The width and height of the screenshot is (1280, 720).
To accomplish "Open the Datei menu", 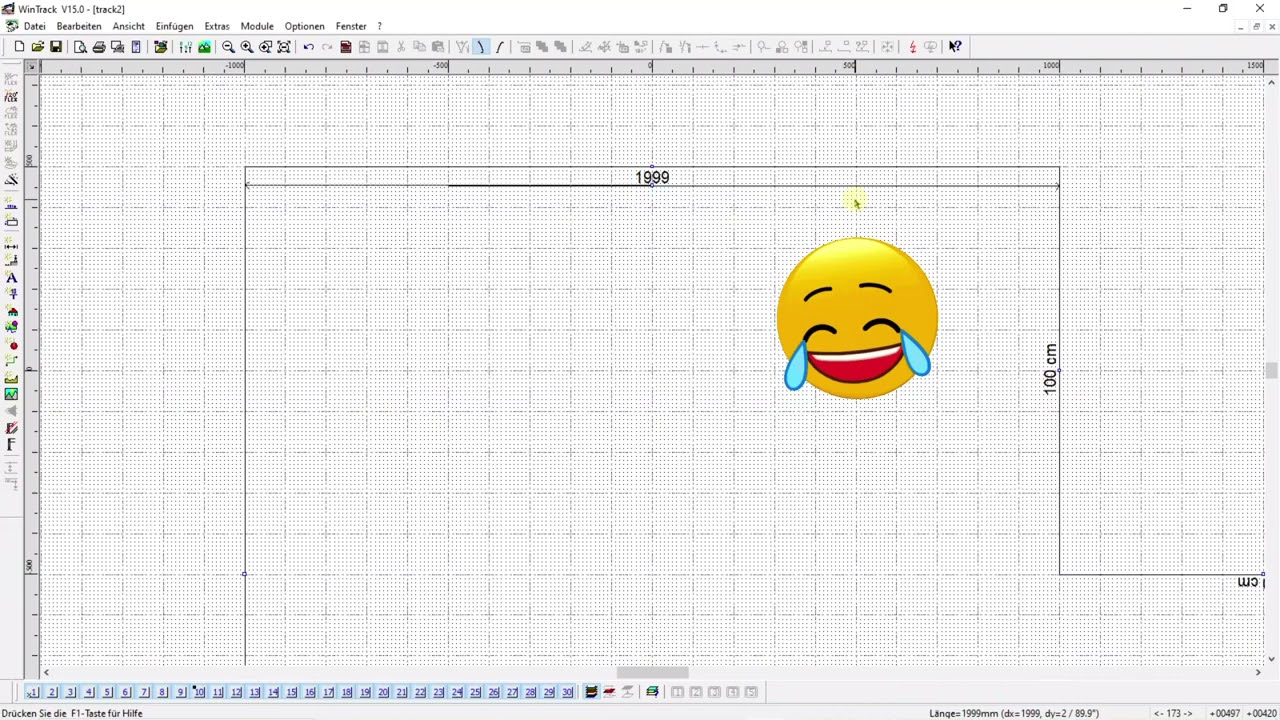I will [34, 26].
